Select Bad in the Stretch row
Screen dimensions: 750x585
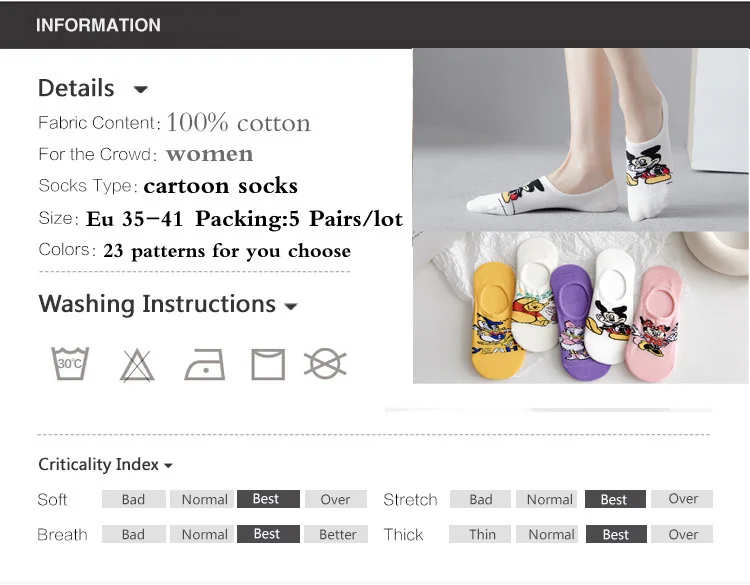tap(480, 499)
